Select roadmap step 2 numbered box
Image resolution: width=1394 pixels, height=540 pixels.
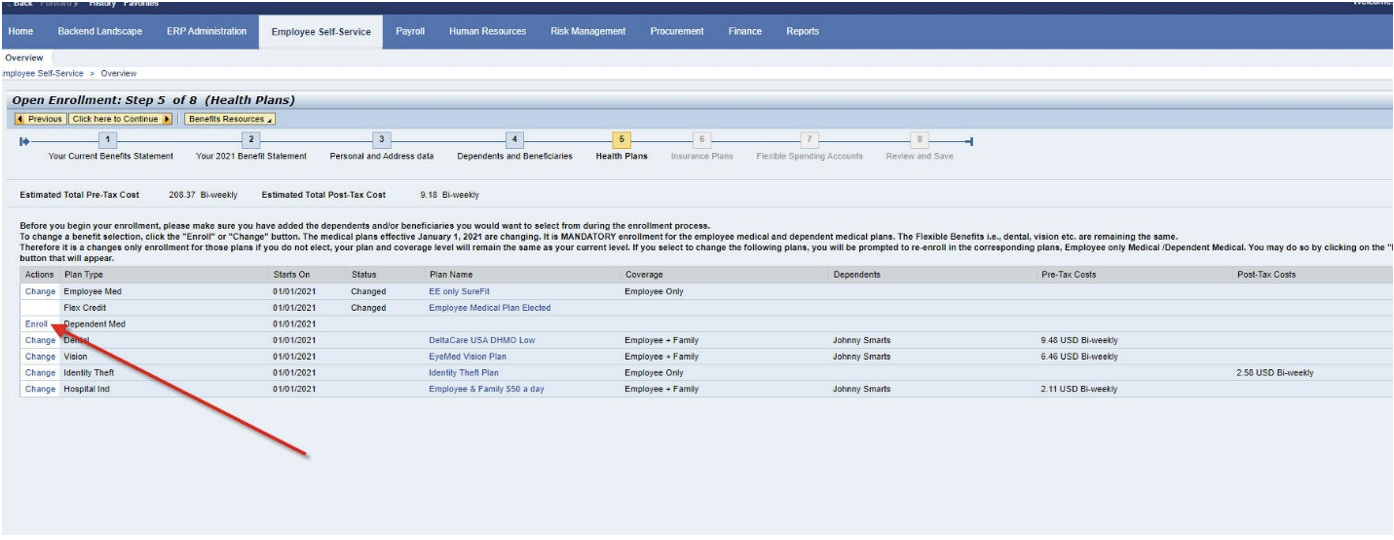(x=253, y=140)
